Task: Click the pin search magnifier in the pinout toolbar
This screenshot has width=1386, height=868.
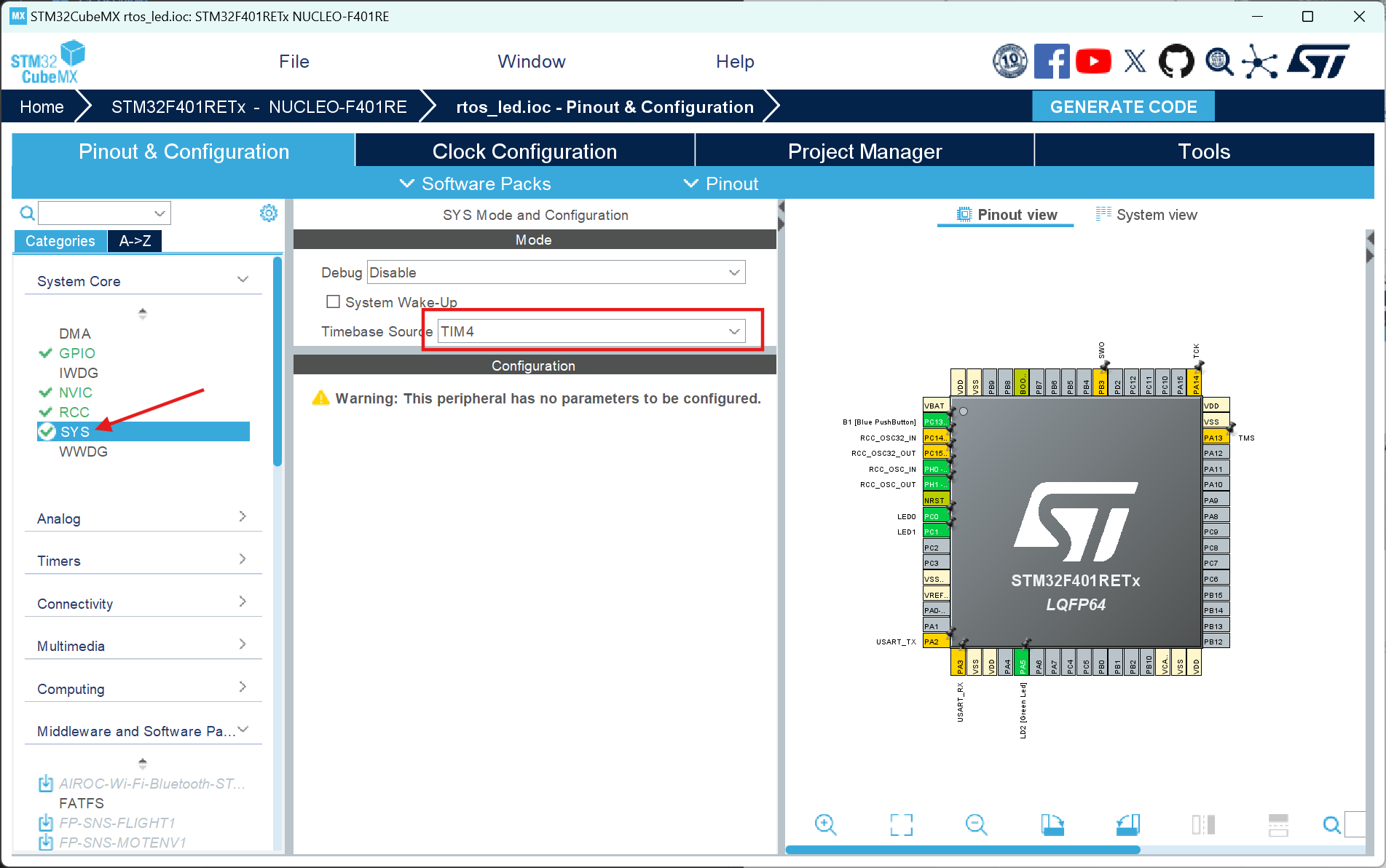Action: pos(1332,825)
